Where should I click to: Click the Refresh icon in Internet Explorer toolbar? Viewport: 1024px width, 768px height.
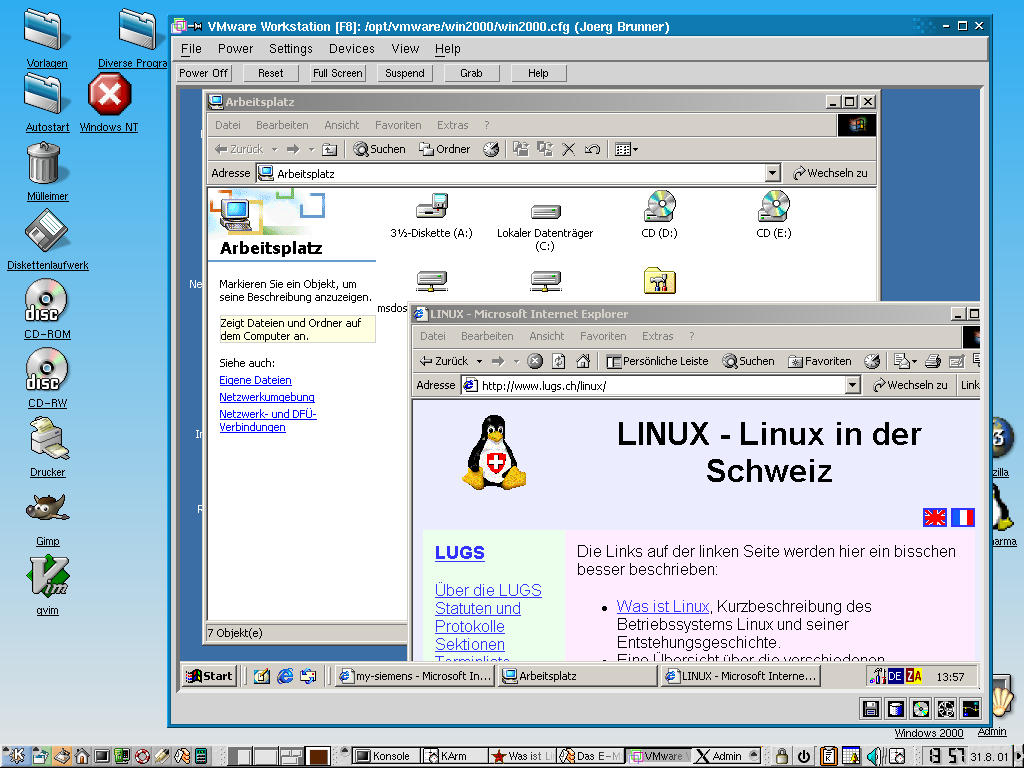pos(559,361)
